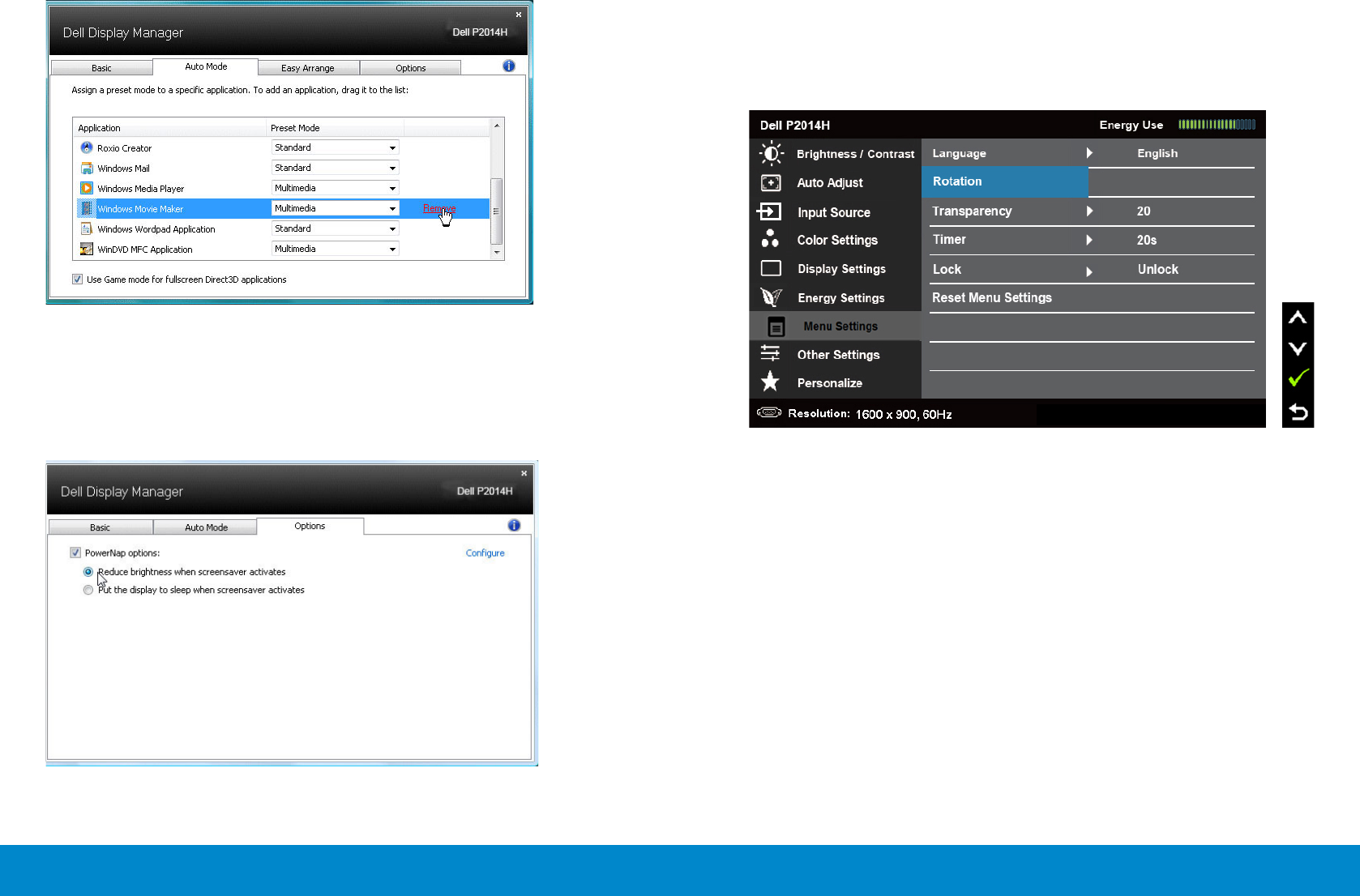
Task: Switch to Basic tab in upper window
Action: (x=101, y=68)
